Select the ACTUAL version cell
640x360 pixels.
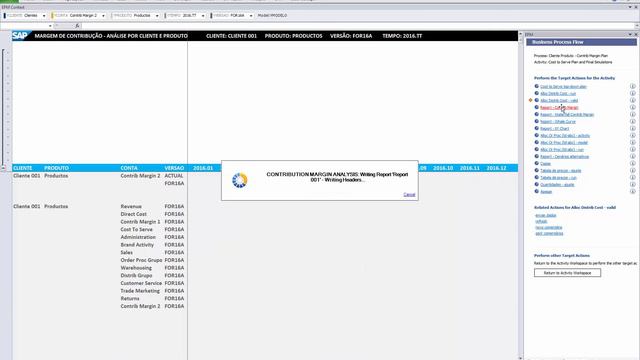click(174, 176)
